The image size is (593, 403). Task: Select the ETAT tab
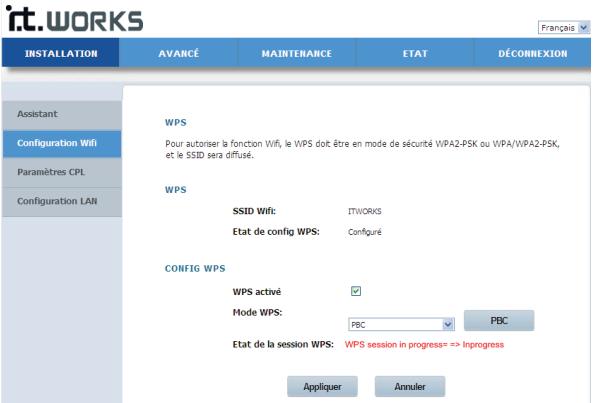[x=415, y=53]
